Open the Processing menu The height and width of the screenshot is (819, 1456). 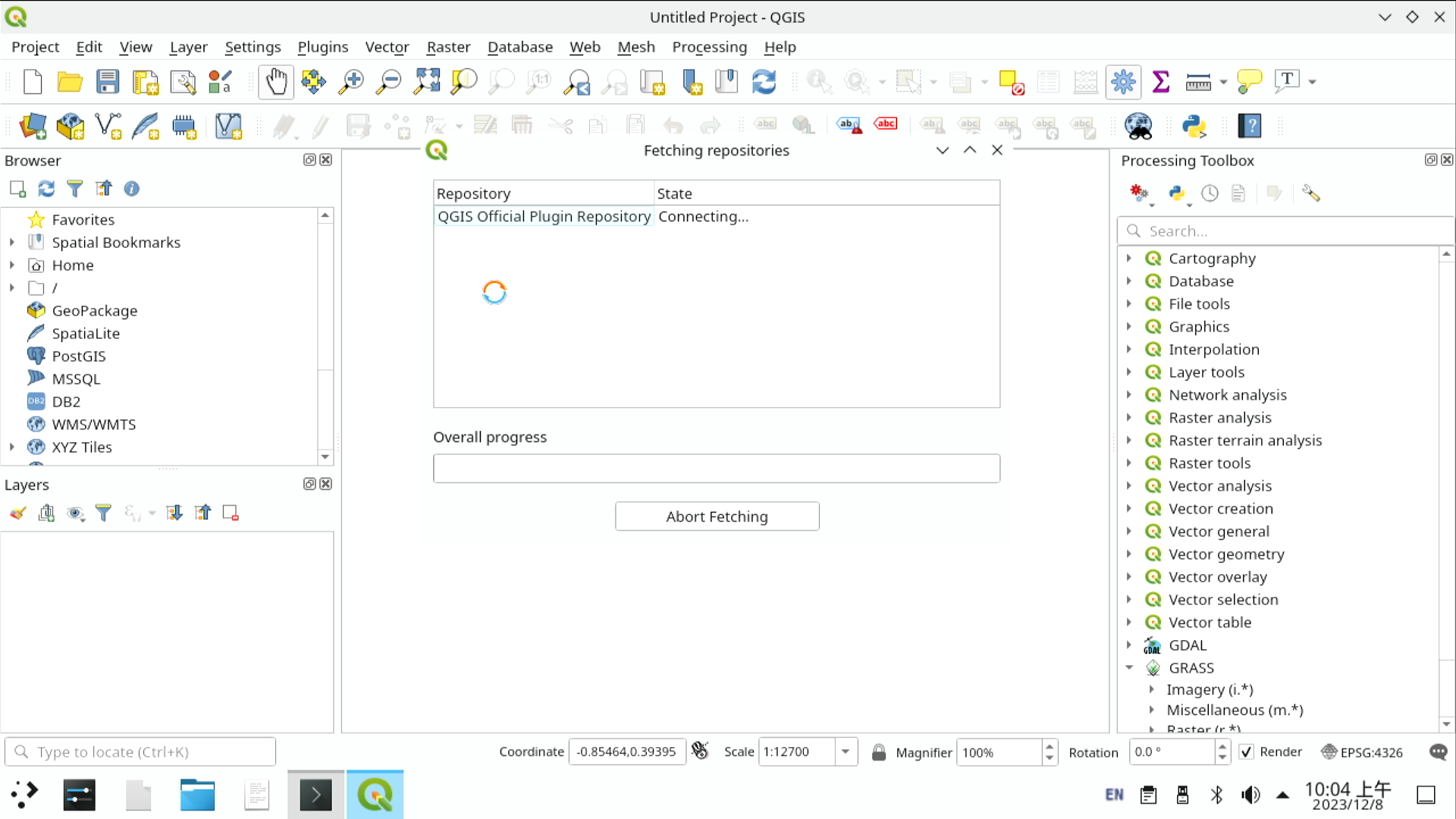click(x=709, y=46)
